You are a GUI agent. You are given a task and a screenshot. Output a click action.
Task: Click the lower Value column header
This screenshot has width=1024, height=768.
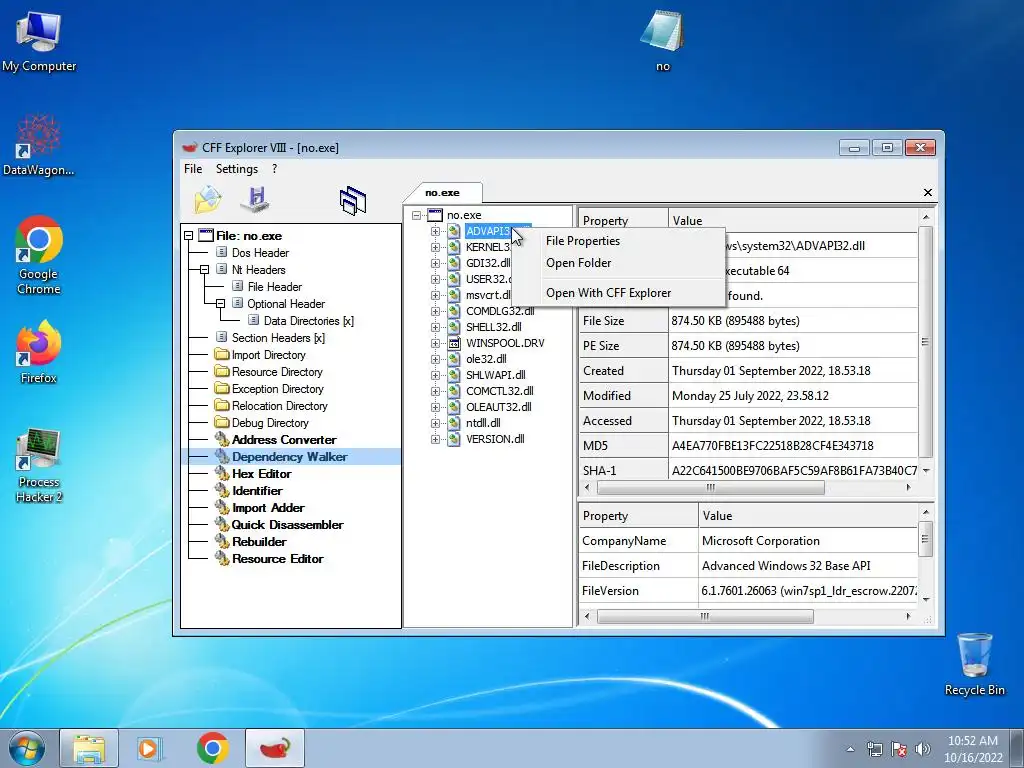coord(807,516)
